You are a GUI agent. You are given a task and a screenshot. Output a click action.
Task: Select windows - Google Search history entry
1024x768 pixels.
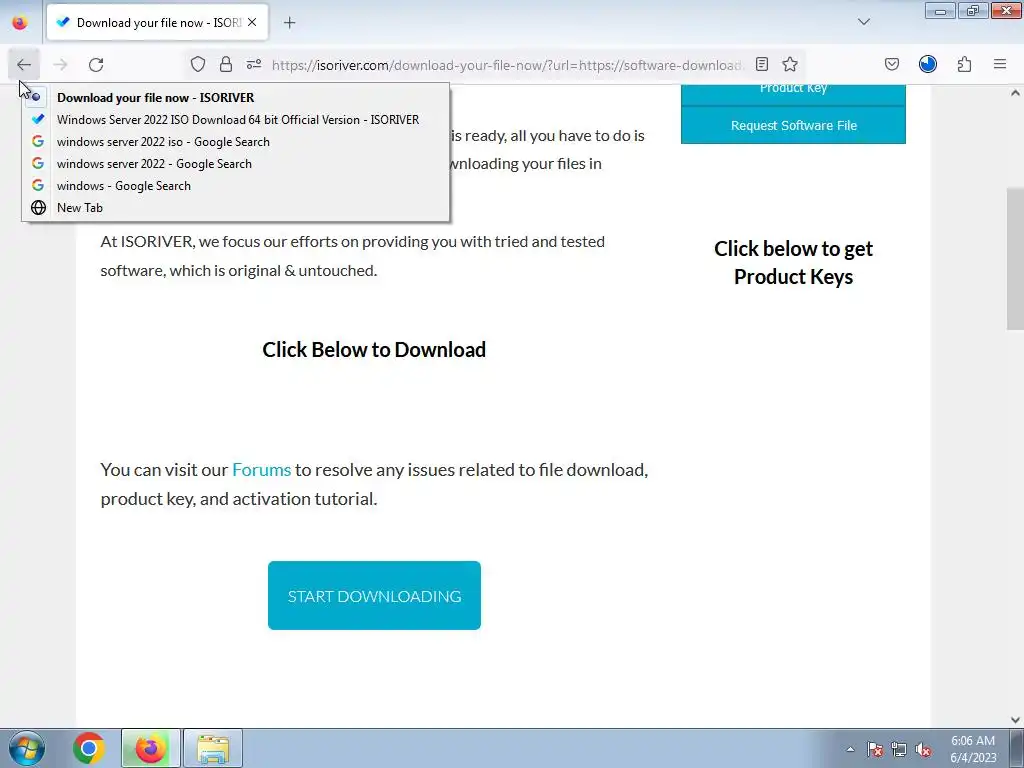(x=236, y=185)
